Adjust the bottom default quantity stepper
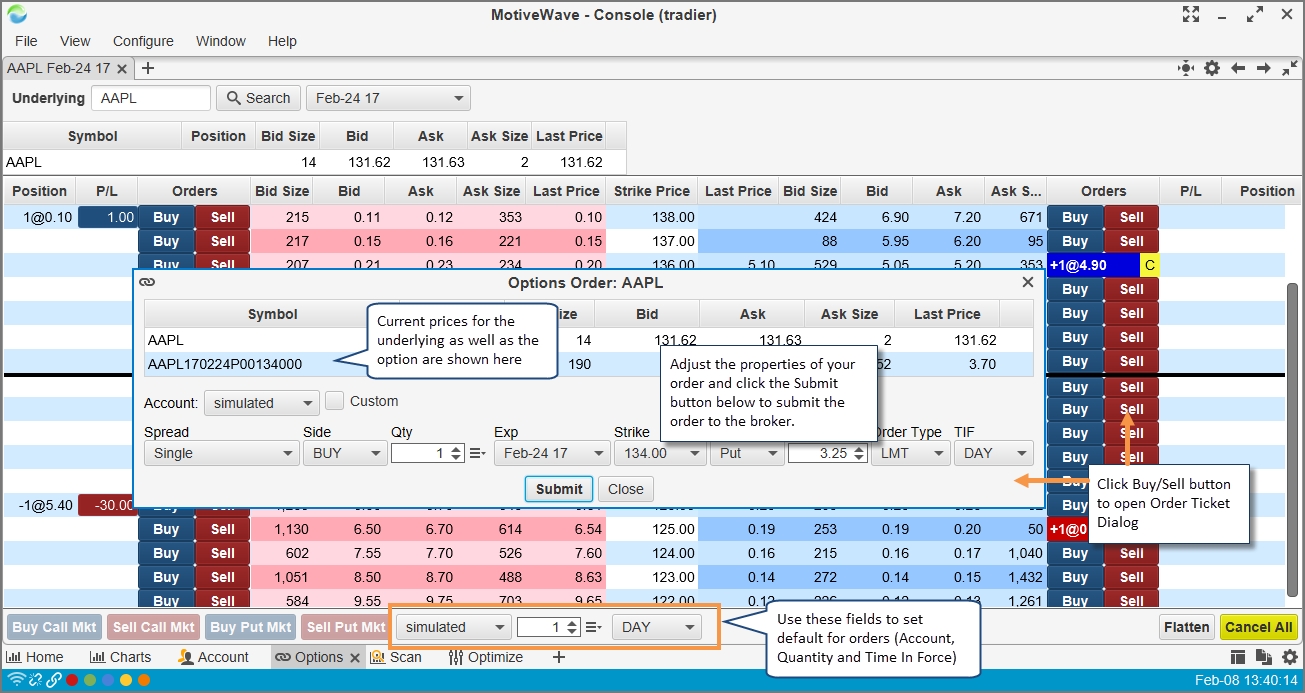The height and width of the screenshot is (693, 1305). (572, 627)
